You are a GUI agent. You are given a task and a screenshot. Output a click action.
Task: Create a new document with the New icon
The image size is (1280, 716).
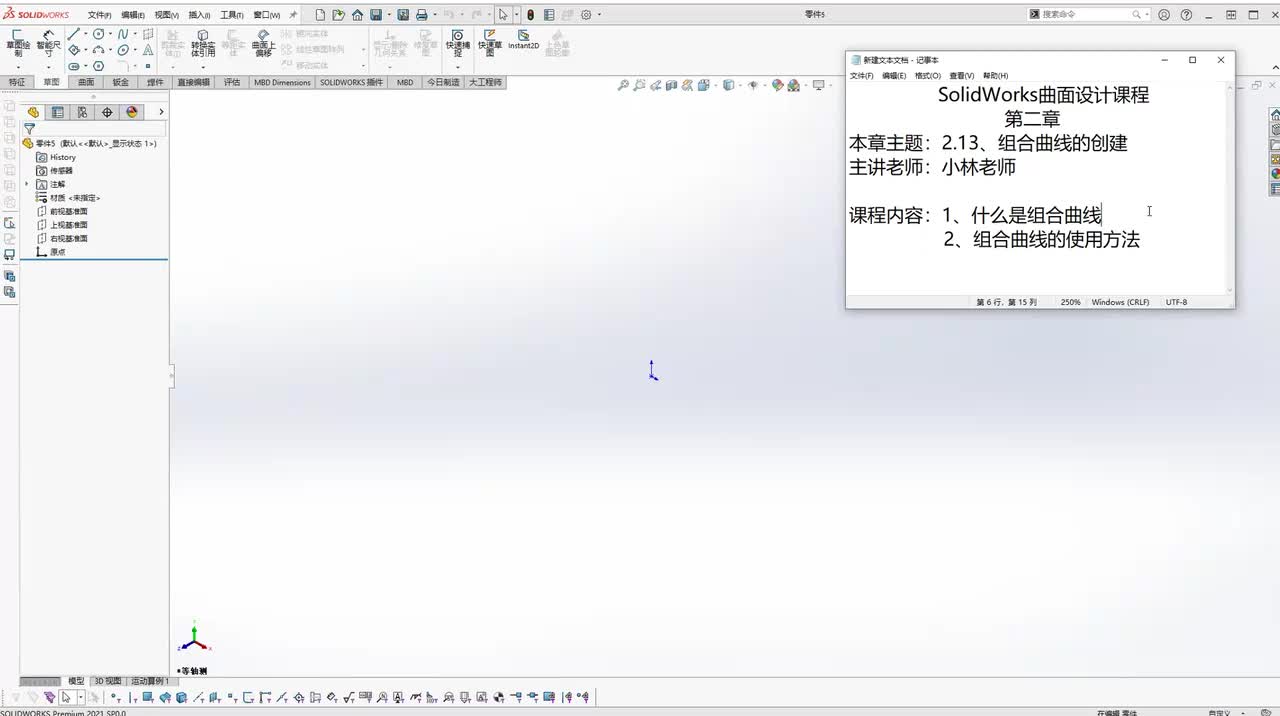click(320, 15)
